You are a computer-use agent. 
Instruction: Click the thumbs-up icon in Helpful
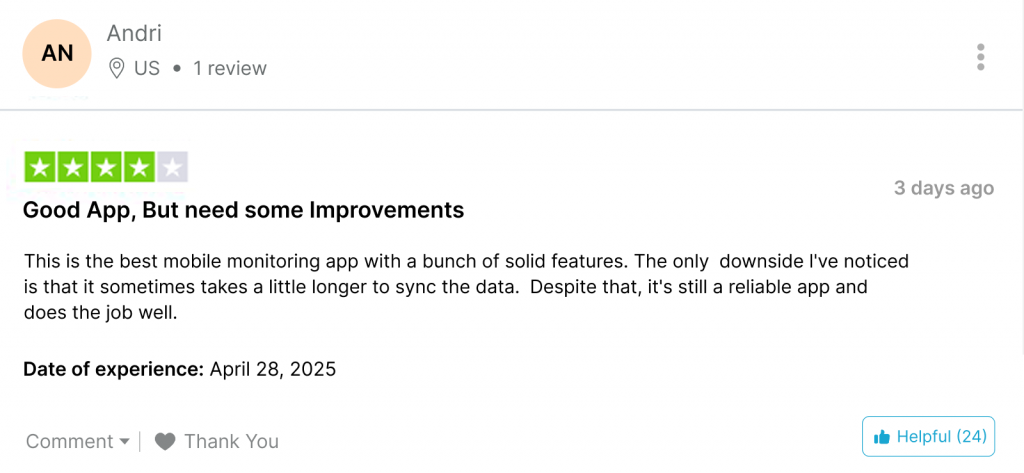(x=882, y=436)
